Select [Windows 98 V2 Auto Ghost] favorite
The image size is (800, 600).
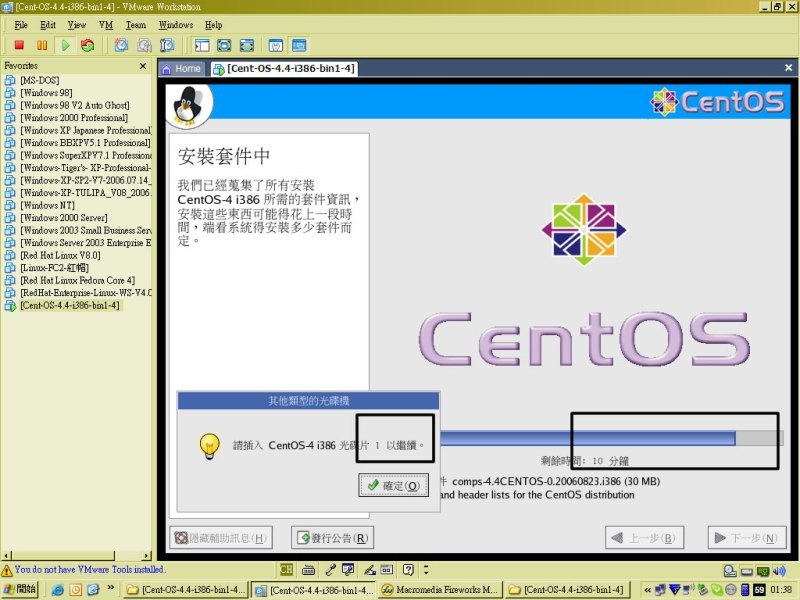tap(74, 105)
